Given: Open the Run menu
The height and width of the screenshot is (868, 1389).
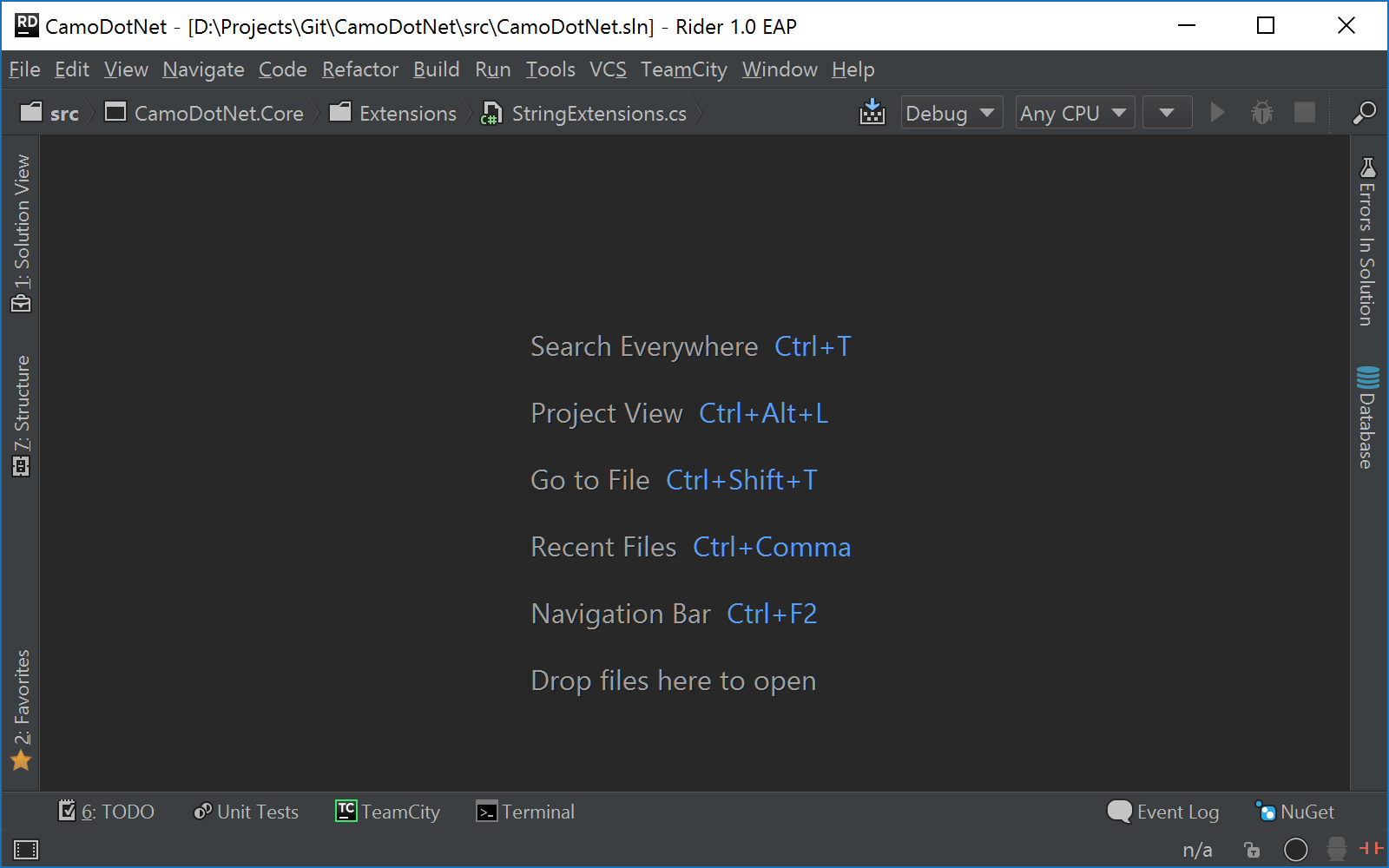Looking at the screenshot, I should [492, 69].
